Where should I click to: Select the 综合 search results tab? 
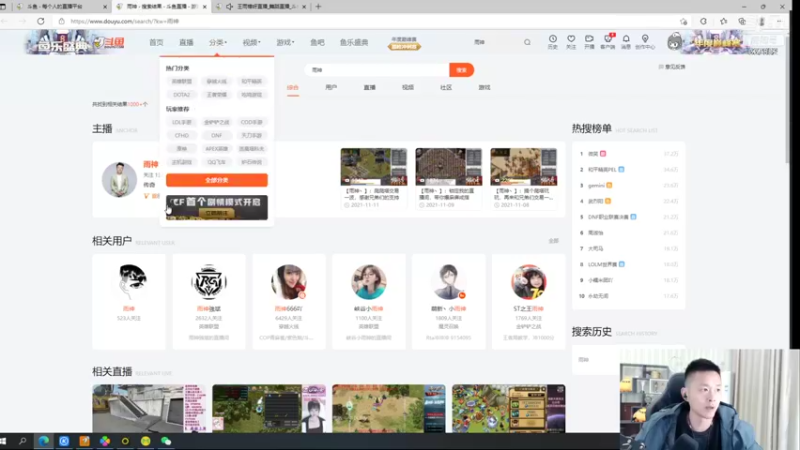(x=292, y=87)
